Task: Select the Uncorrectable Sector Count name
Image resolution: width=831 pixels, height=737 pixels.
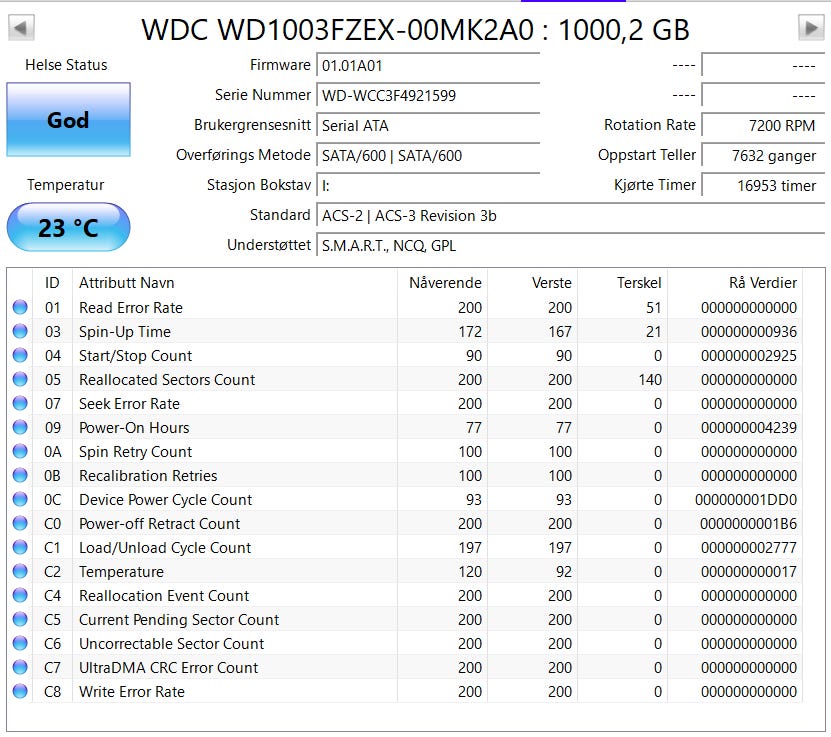Action: click(171, 644)
